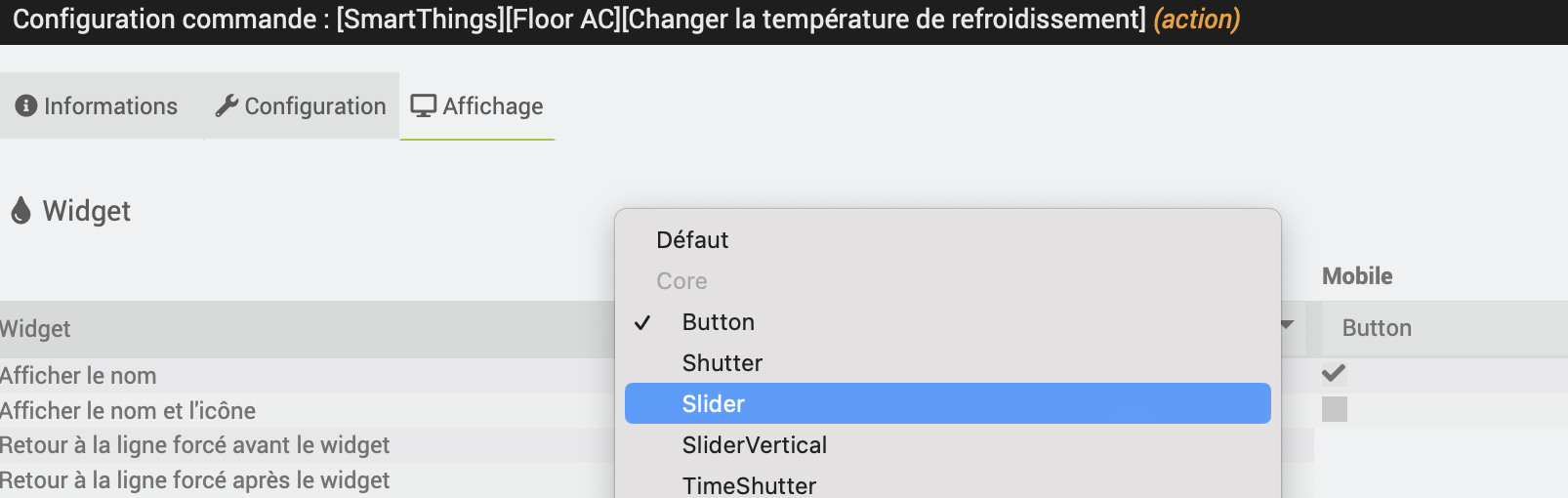Choose the SliderVertical widget option
The width and height of the screenshot is (1568, 498).
[x=947, y=445]
